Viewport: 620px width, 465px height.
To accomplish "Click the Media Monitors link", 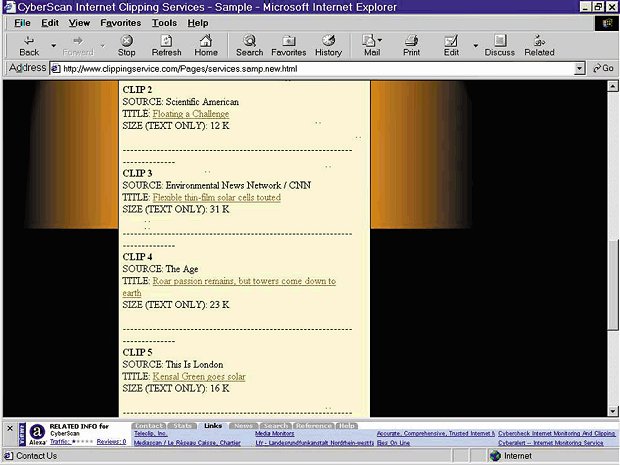I will [x=275, y=434].
